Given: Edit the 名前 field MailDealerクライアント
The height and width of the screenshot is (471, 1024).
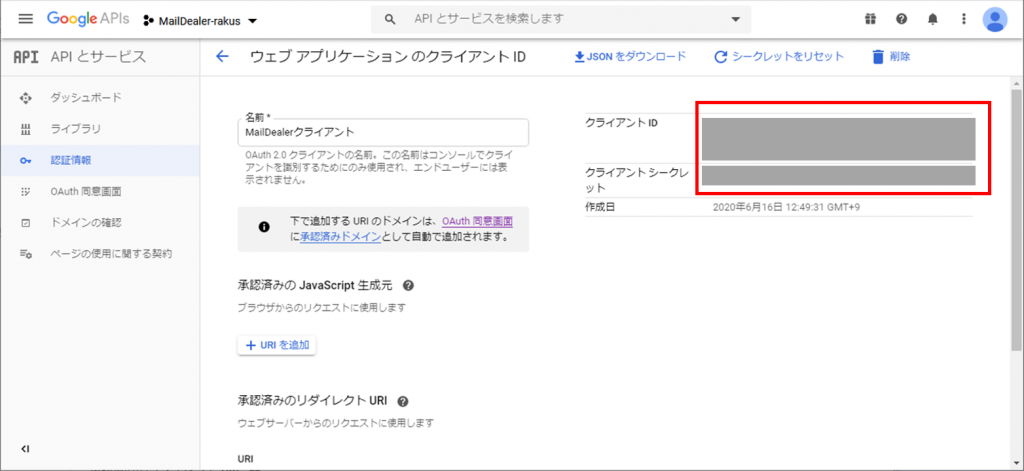Looking at the screenshot, I should 383,132.
